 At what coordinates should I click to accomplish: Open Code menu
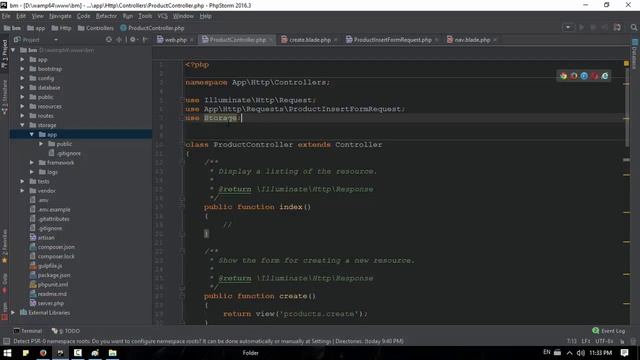click(83, 16)
